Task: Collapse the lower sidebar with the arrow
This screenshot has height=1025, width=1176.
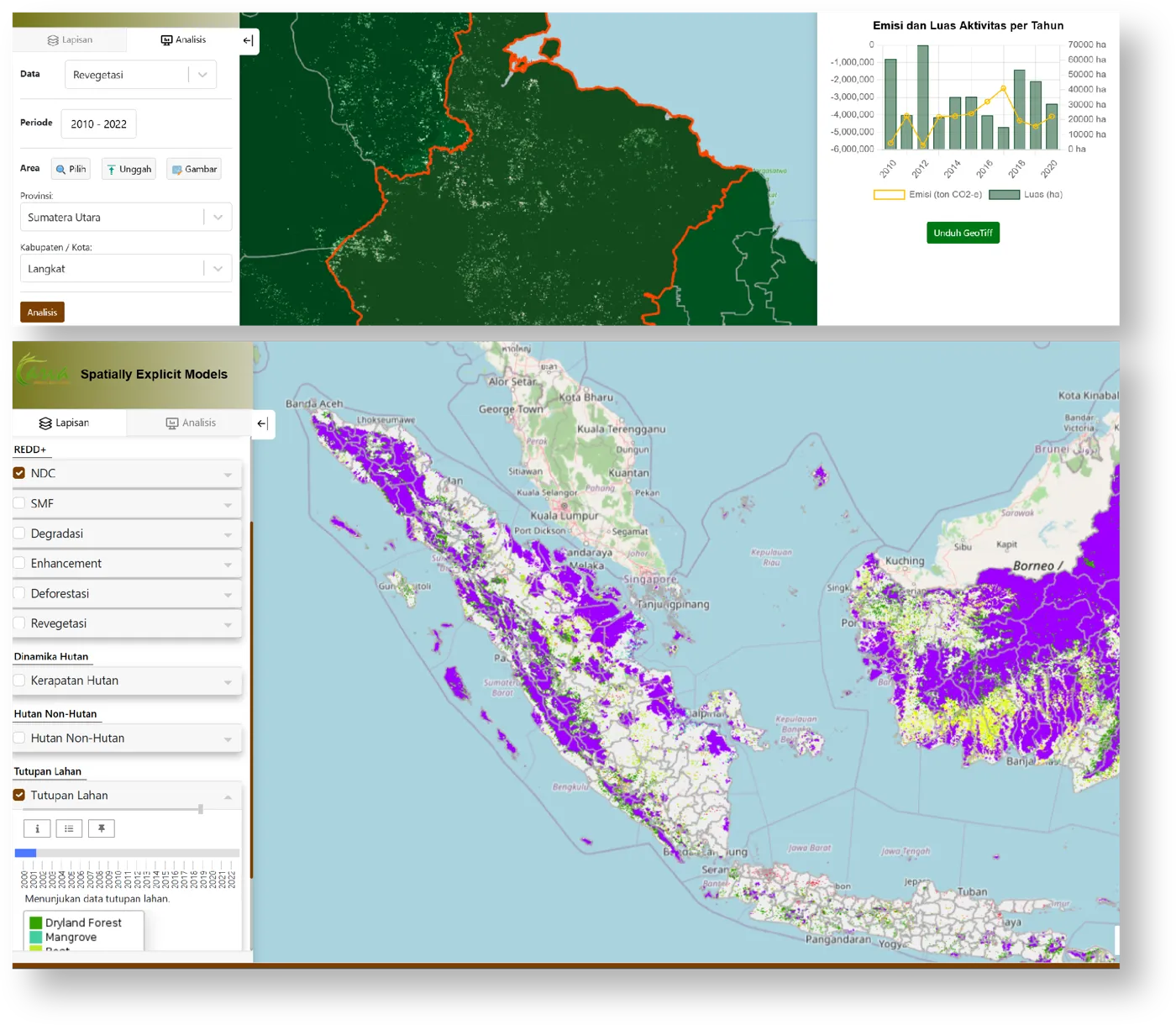Action: click(x=263, y=423)
